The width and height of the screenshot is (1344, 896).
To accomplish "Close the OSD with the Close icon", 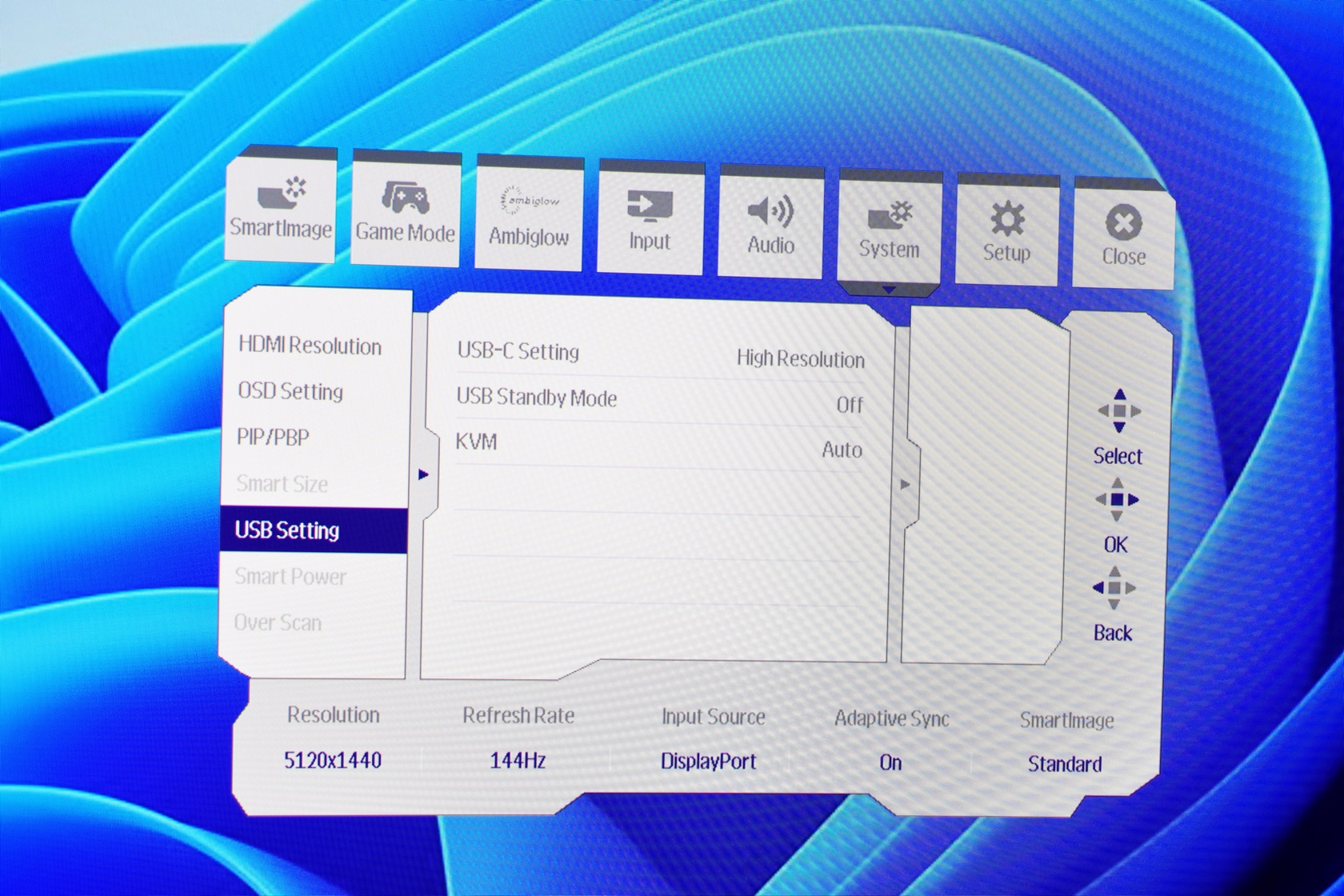I will tap(1124, 223).
